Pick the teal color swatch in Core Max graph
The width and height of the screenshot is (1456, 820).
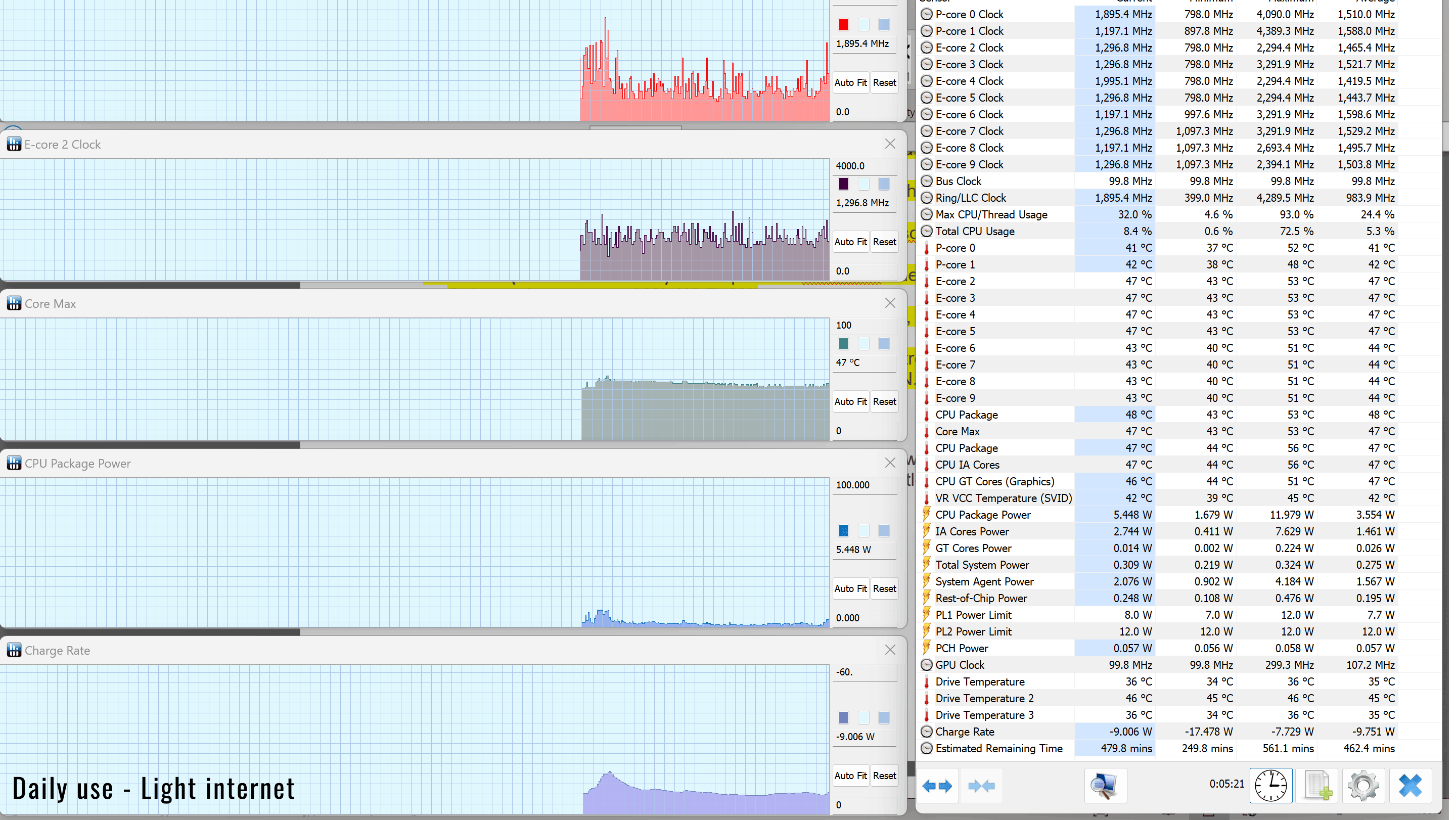click(843, 344)
